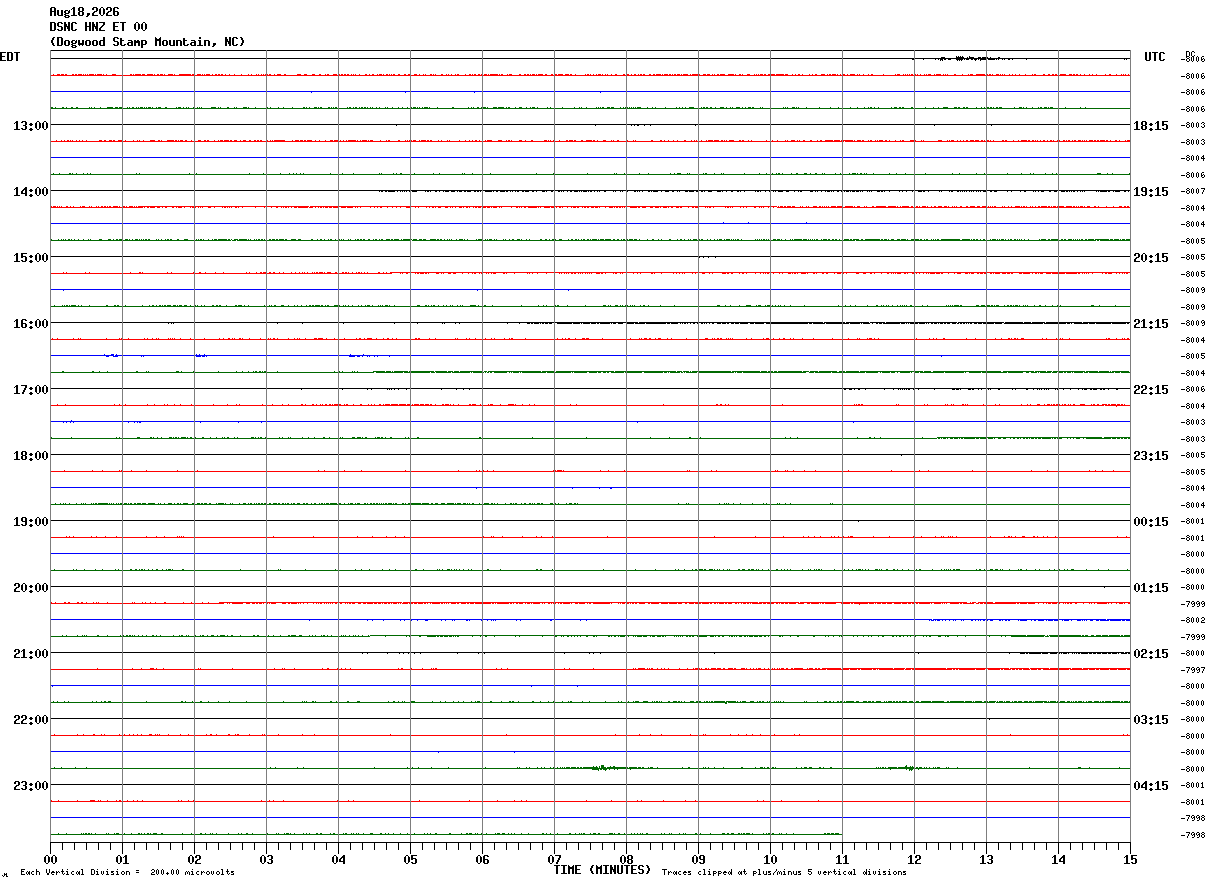Click minute 12 on the bottom time axis

pos(914,859)
